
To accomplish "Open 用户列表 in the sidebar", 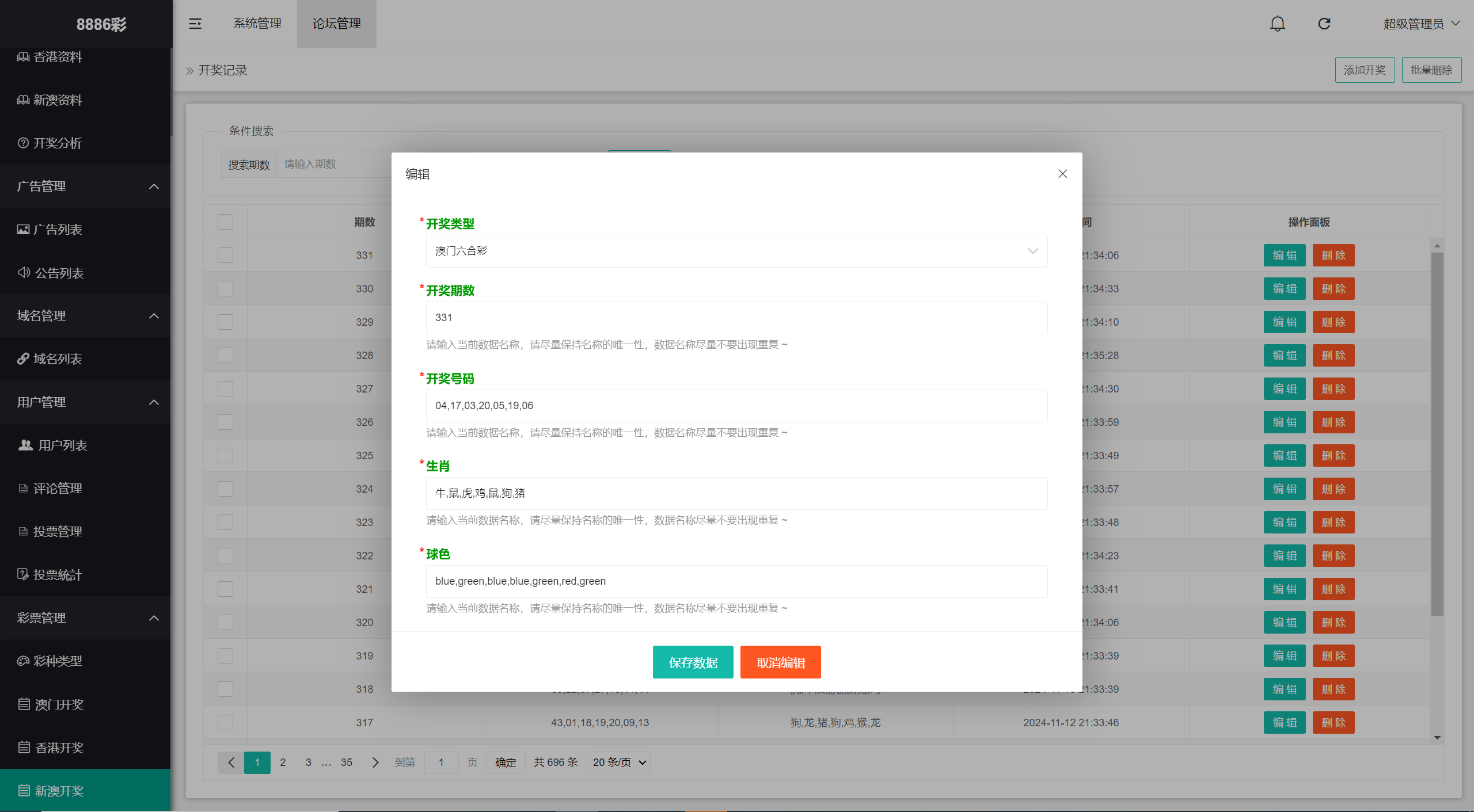I will [x=62, y=445].
